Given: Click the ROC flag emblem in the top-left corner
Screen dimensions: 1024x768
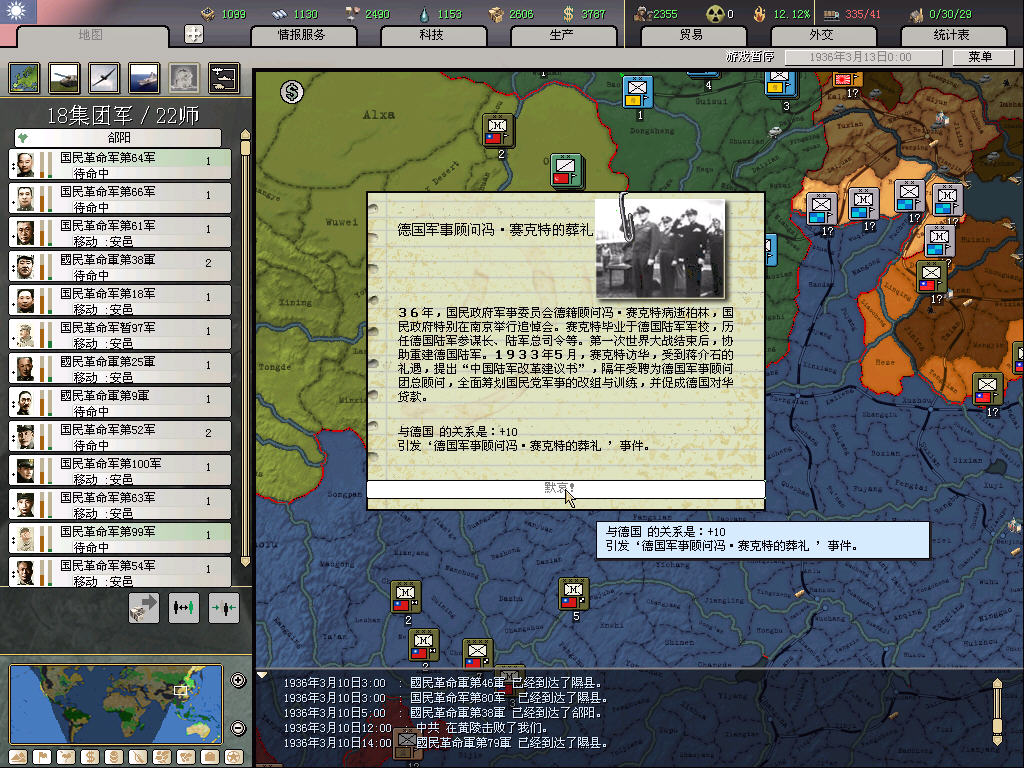Looking at the screenshot, I should pos(18,12).
